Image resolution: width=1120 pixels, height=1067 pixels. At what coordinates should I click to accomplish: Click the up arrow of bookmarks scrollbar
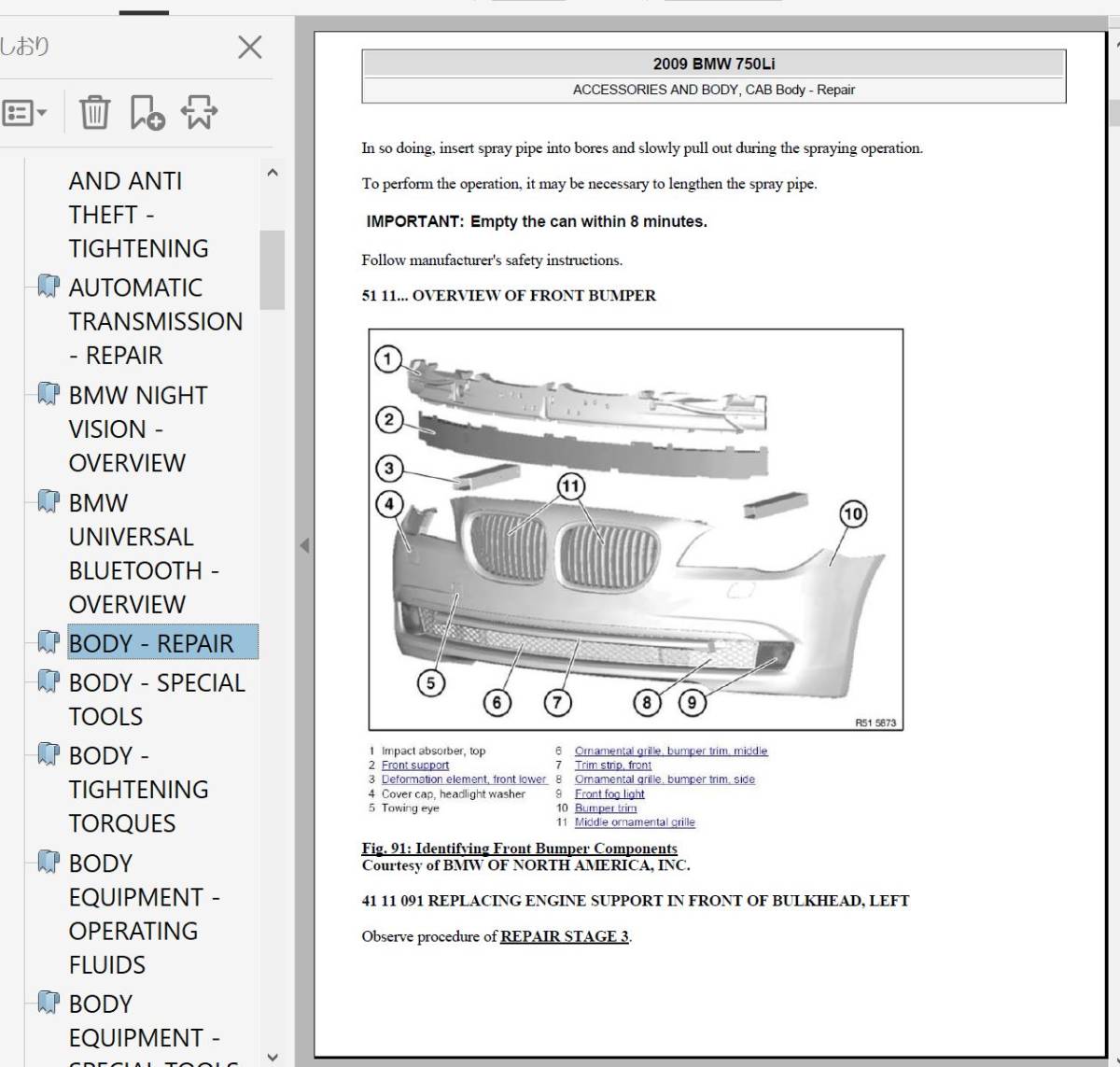coord(273,173)
